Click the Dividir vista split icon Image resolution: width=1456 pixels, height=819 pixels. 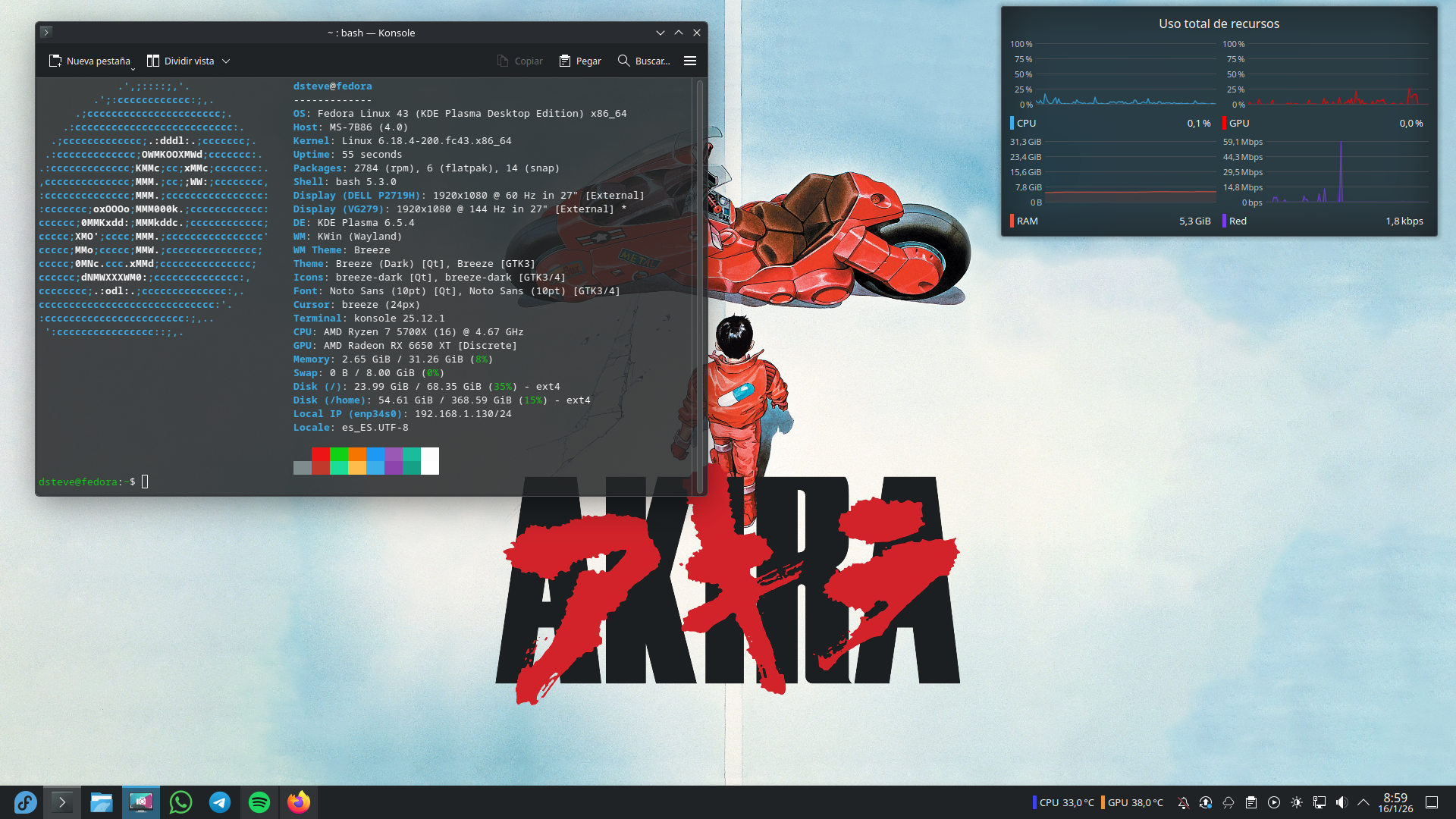coord(153,61)
